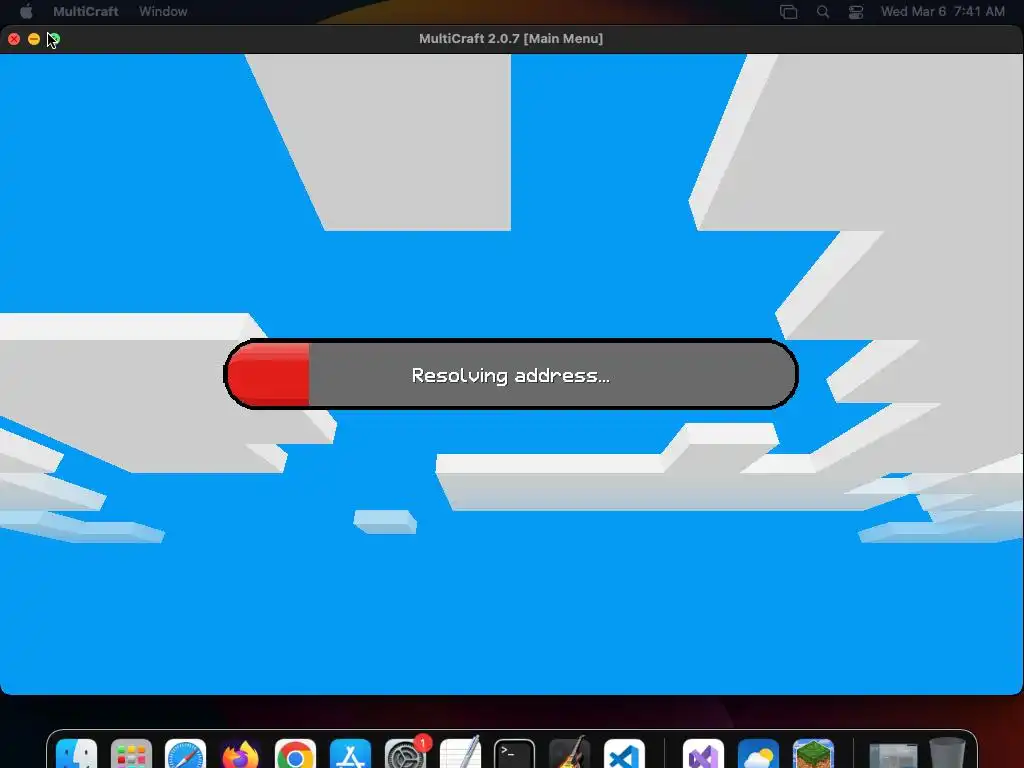Screen dimensions: 1024x768
Task: Minimize the MultiCraft window
Action: tap(34, 39)
